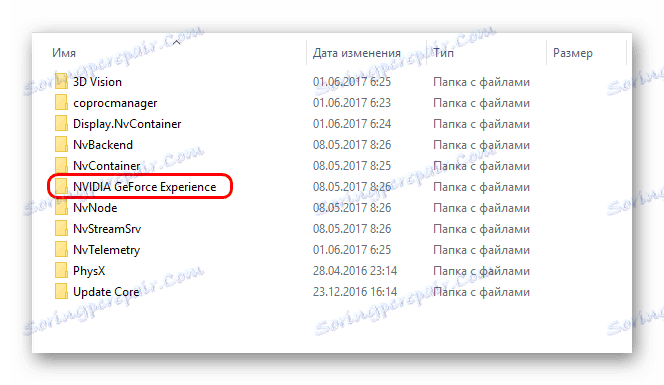This screenshot has width=664, height=385.
Task: Click the Update Core folder icon
Action: [61, 291]
